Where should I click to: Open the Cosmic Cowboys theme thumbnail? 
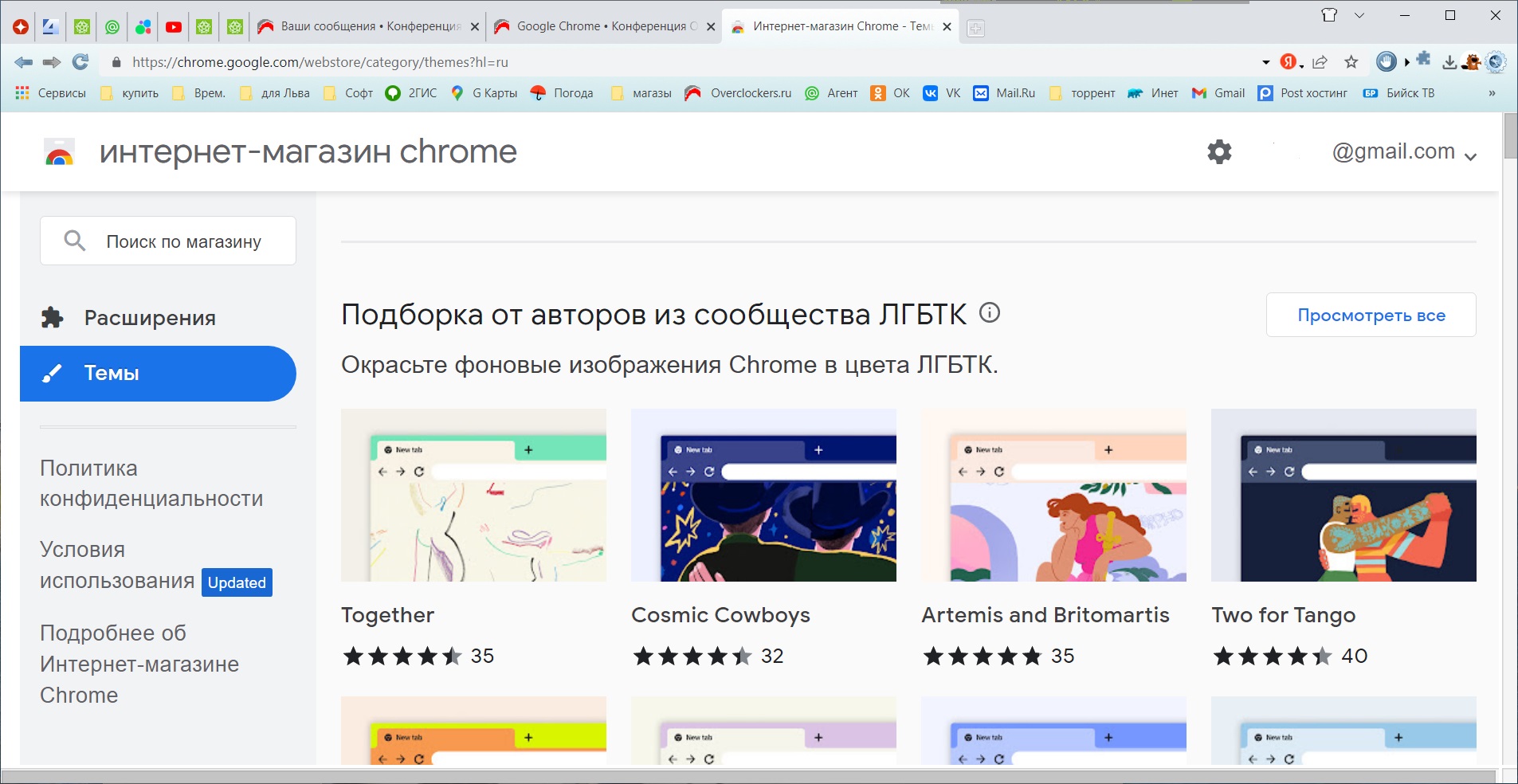tap(763, 495)
